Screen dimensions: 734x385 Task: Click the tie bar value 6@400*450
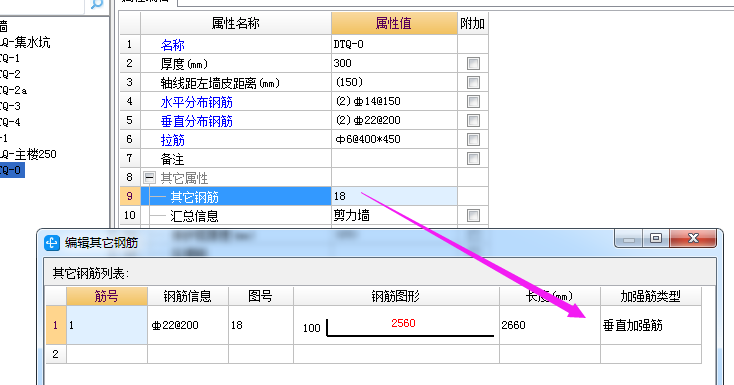coord(394,139)
